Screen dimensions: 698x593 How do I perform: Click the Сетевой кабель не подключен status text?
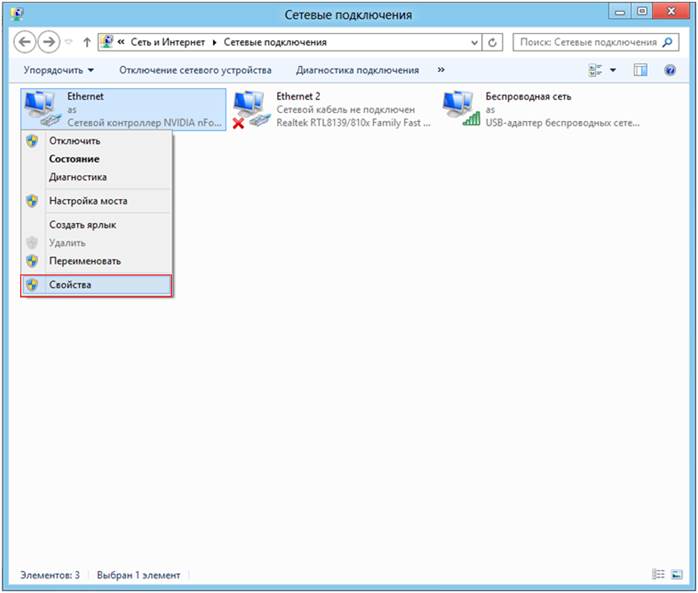coord(345,110)
